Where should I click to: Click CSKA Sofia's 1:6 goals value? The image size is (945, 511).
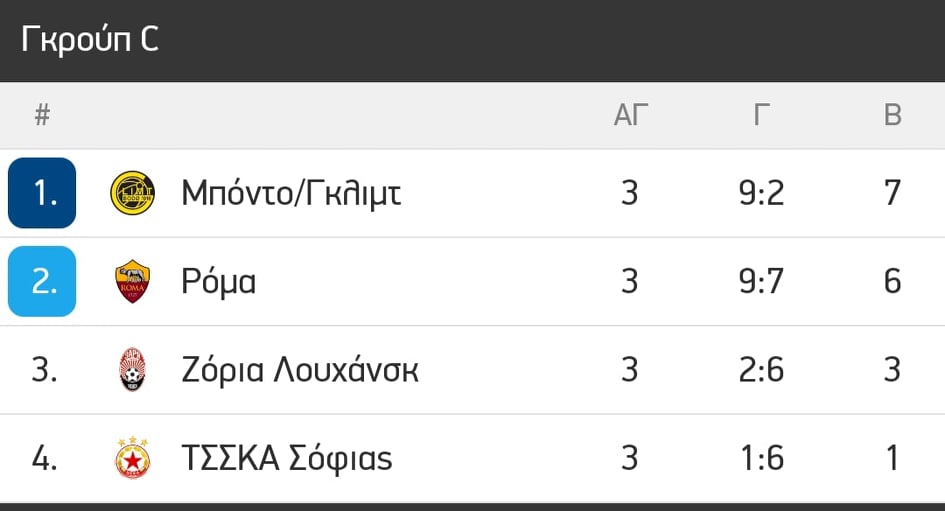point(762,458)
